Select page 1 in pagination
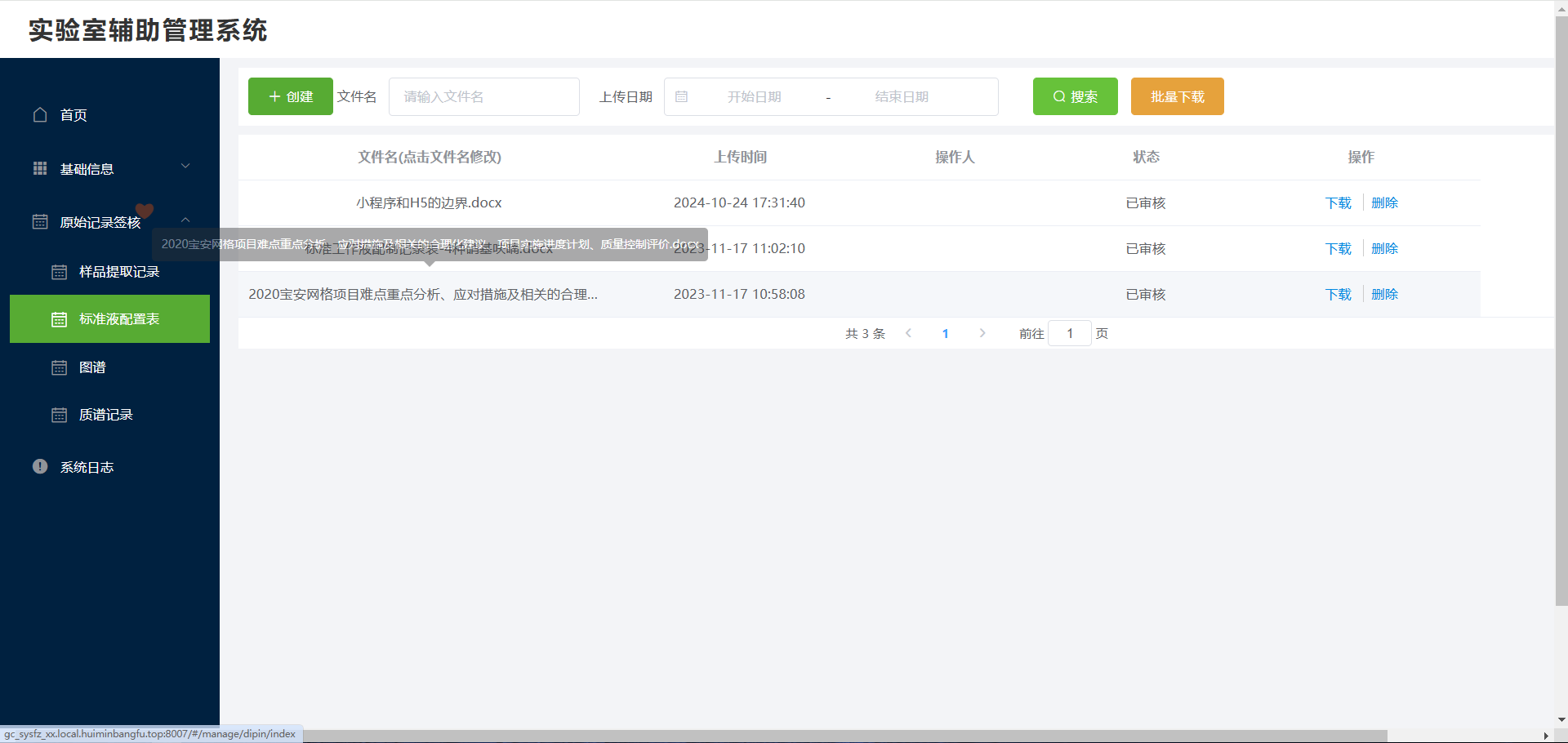Viewport: 1568px width, 743px height. pos(945,333)
